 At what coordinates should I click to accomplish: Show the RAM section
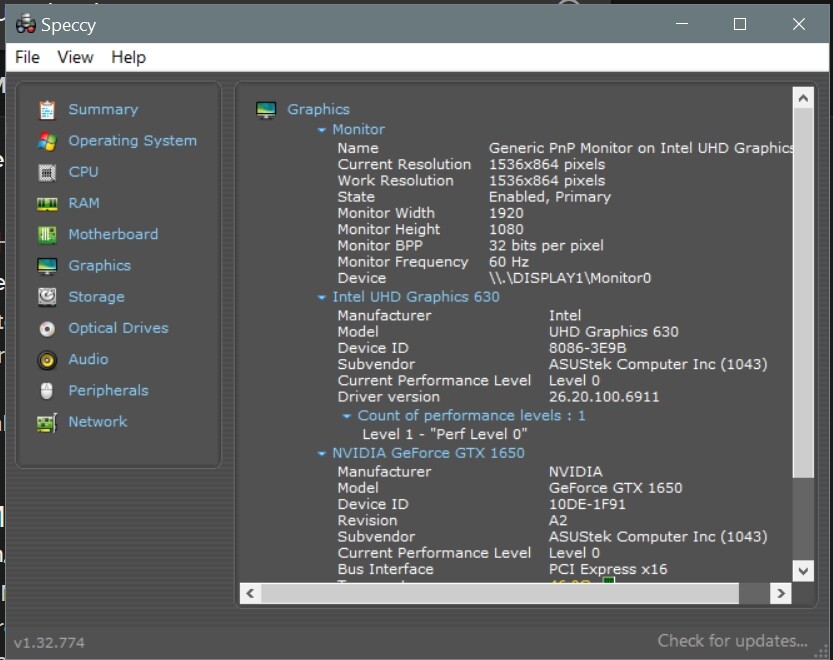83,203
